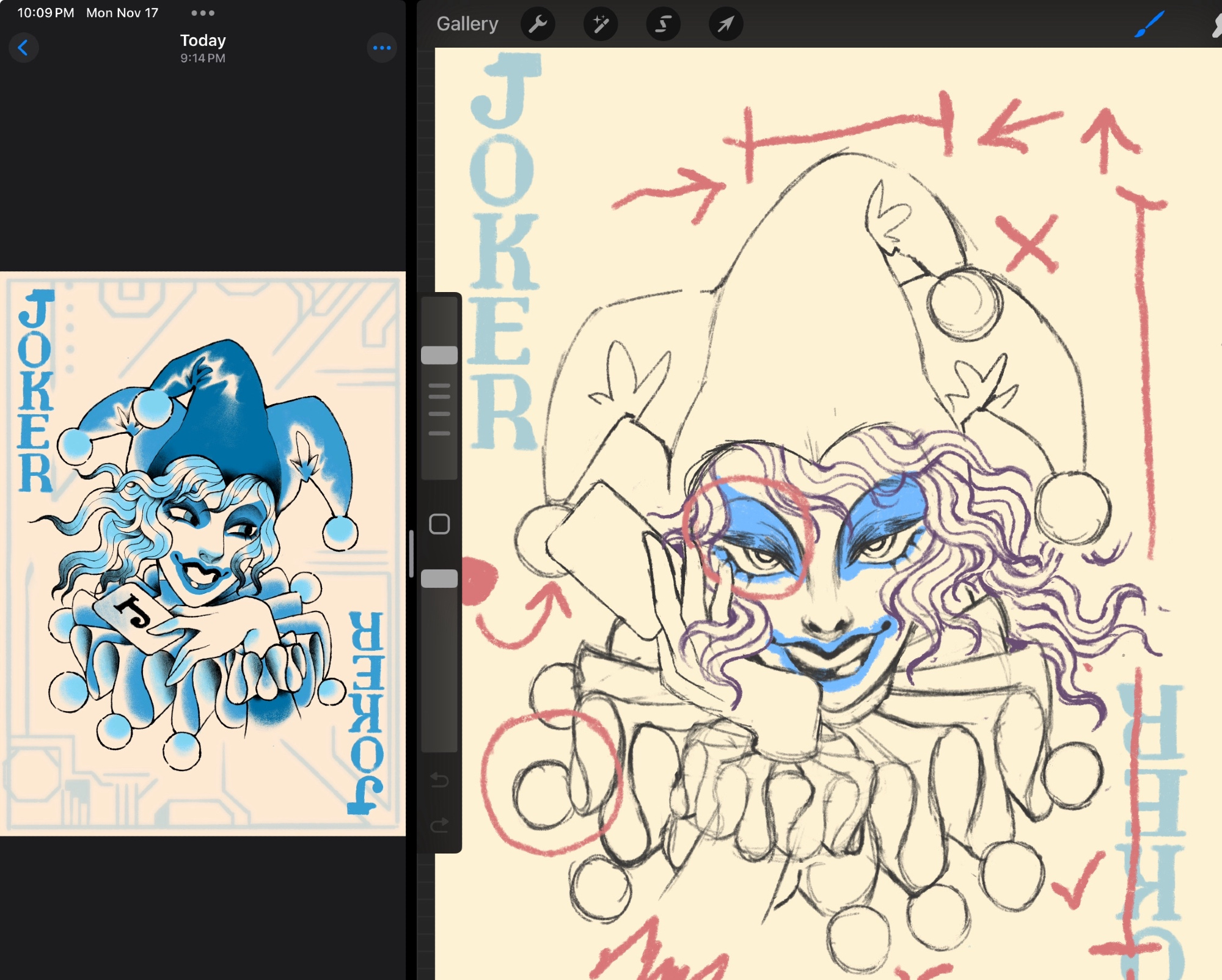Tap the time and date in the status bar
Viewport: 1222px width, 980px height.
click(x=87, y=13)
